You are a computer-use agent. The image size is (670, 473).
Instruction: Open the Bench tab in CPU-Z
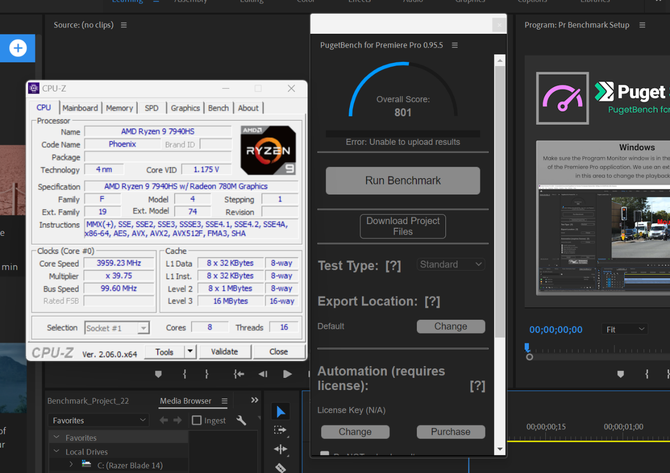[218, 108]
